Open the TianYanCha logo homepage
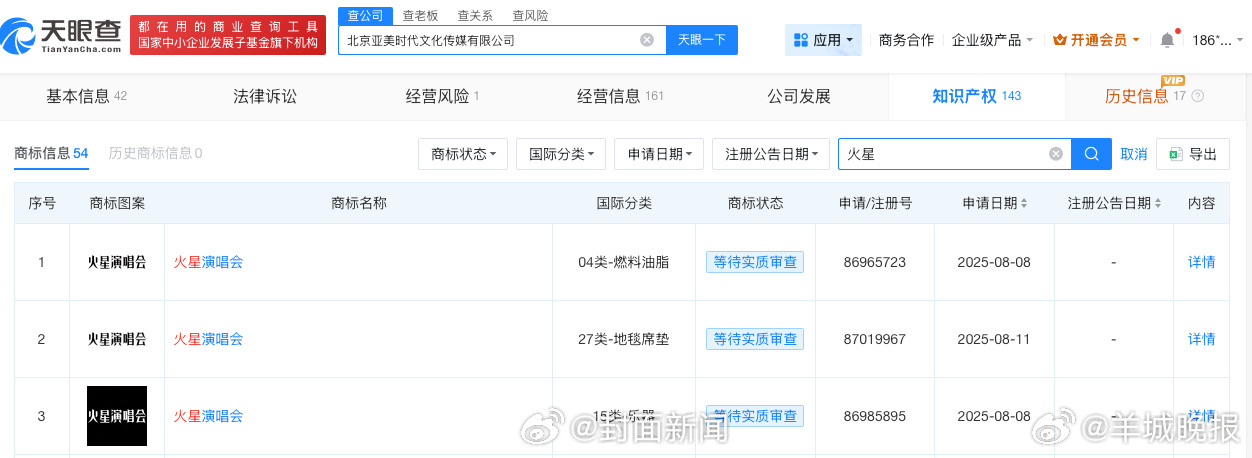 tap(62, 37)
